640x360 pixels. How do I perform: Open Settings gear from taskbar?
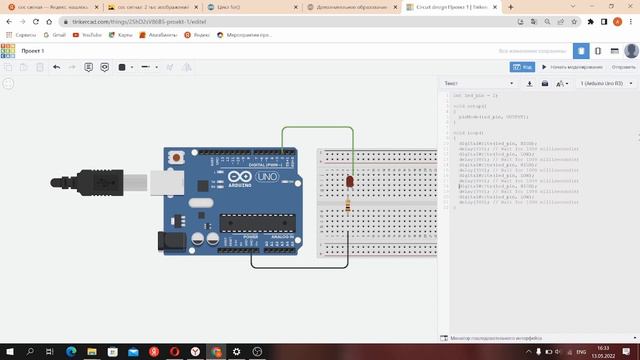coord(236,351)
